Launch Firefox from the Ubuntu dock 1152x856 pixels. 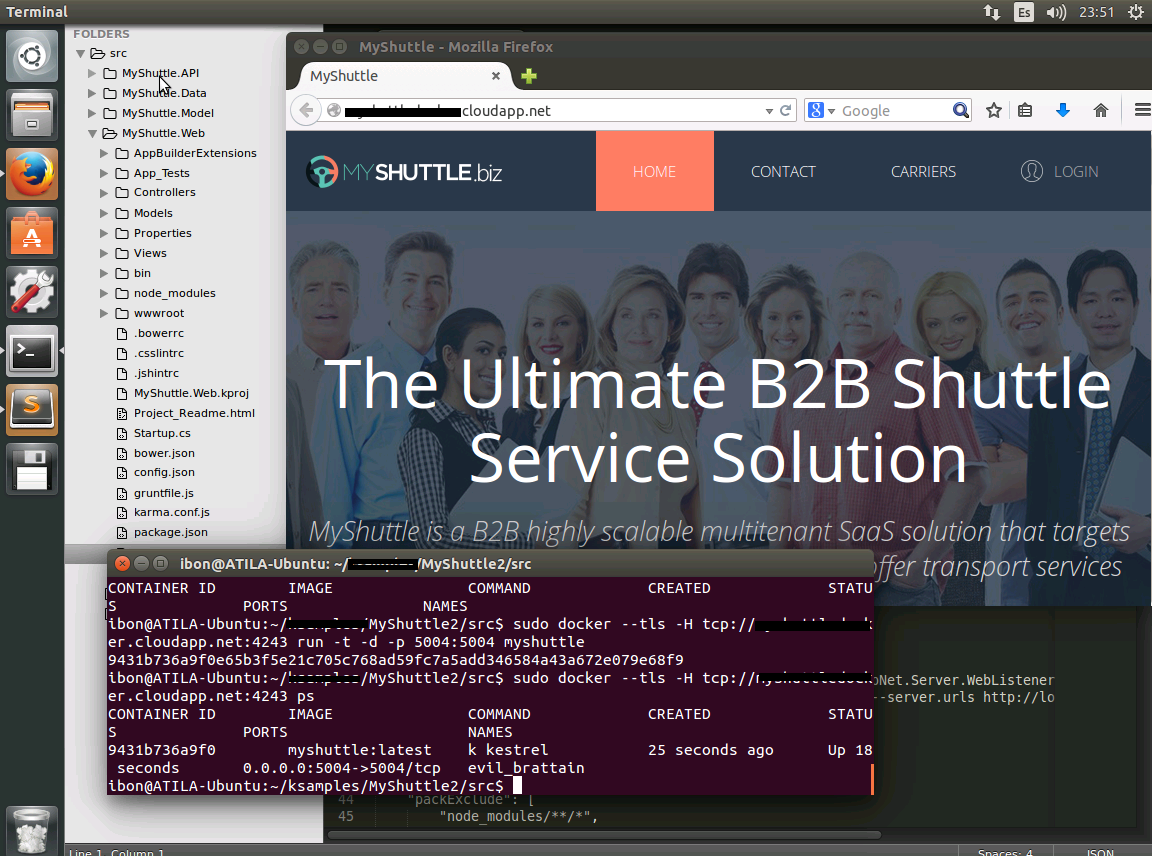pos(32,174)
